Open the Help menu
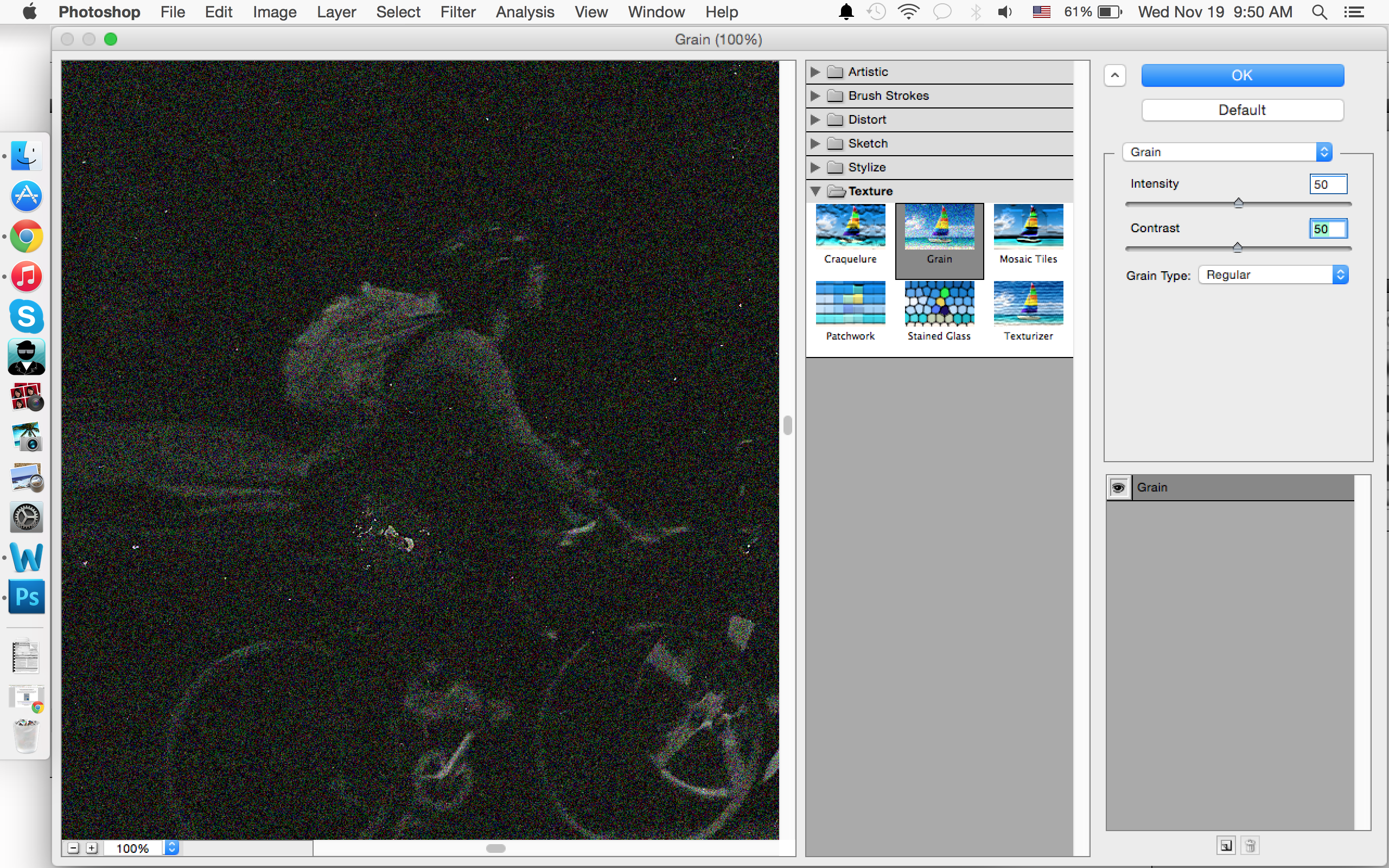 coord(722,12)
